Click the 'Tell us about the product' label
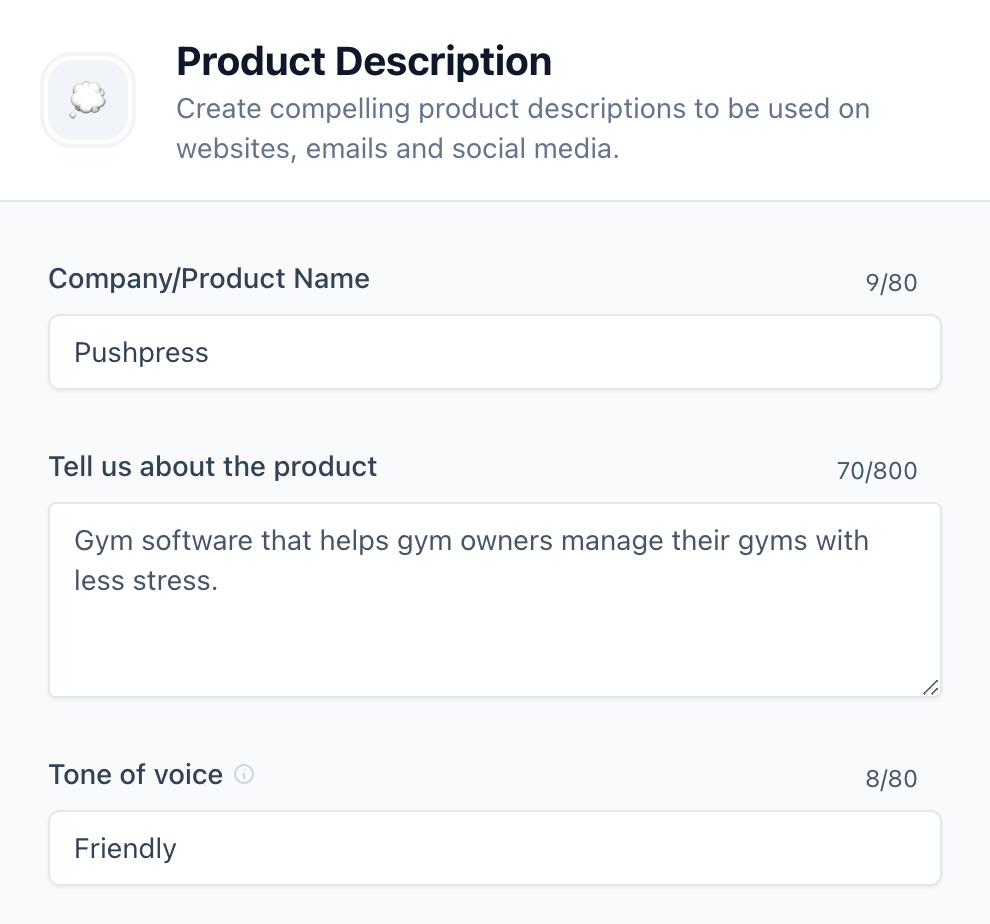This screenshot has width=990, height=924. click(213, 467)
